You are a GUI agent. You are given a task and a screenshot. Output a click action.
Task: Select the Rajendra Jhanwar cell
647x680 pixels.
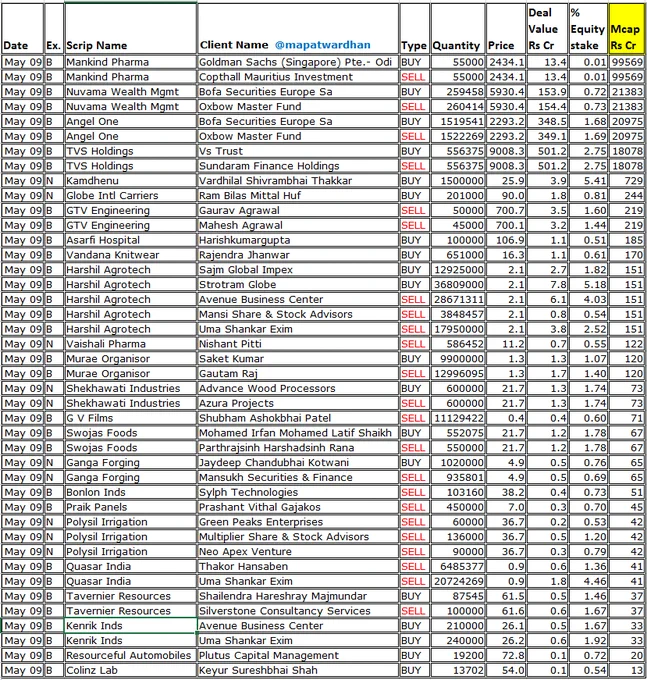[x=298, y=255]
